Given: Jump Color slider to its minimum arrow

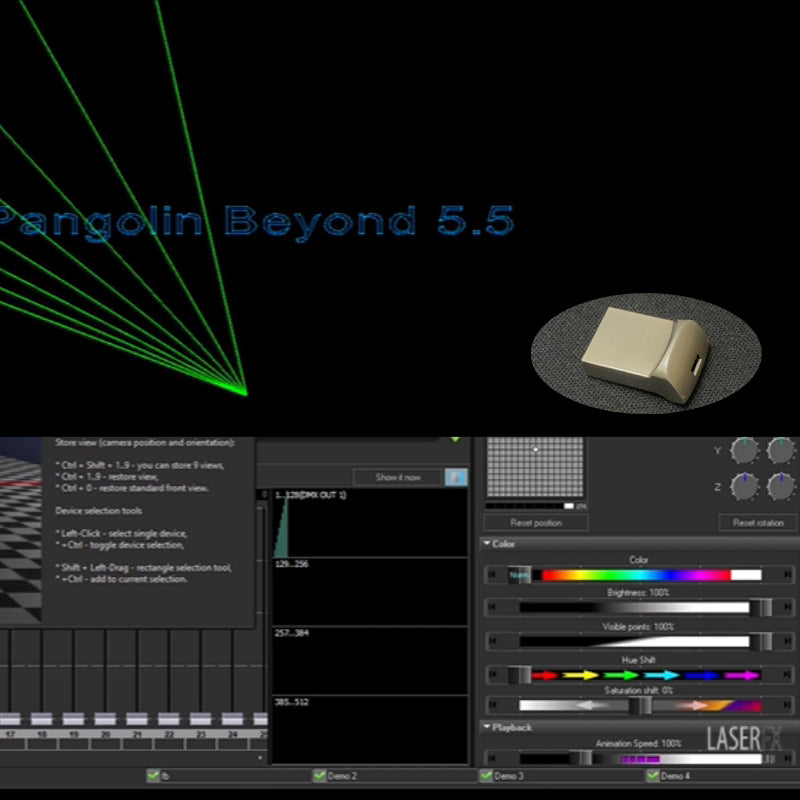Looking at the screenshot, I should pos(491,575).
